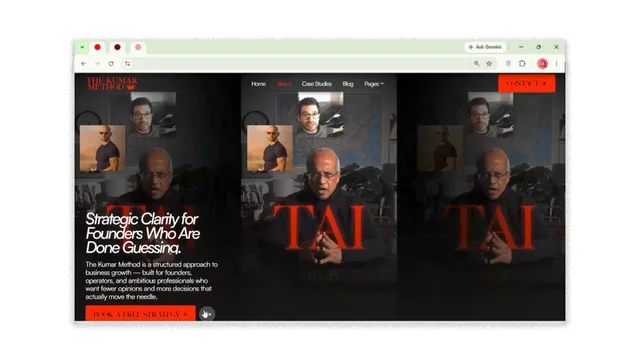This screenshot has height=360, width=640.
Task: Switch to the pink-dot browser tab
Action: click(x=138, y=47)
